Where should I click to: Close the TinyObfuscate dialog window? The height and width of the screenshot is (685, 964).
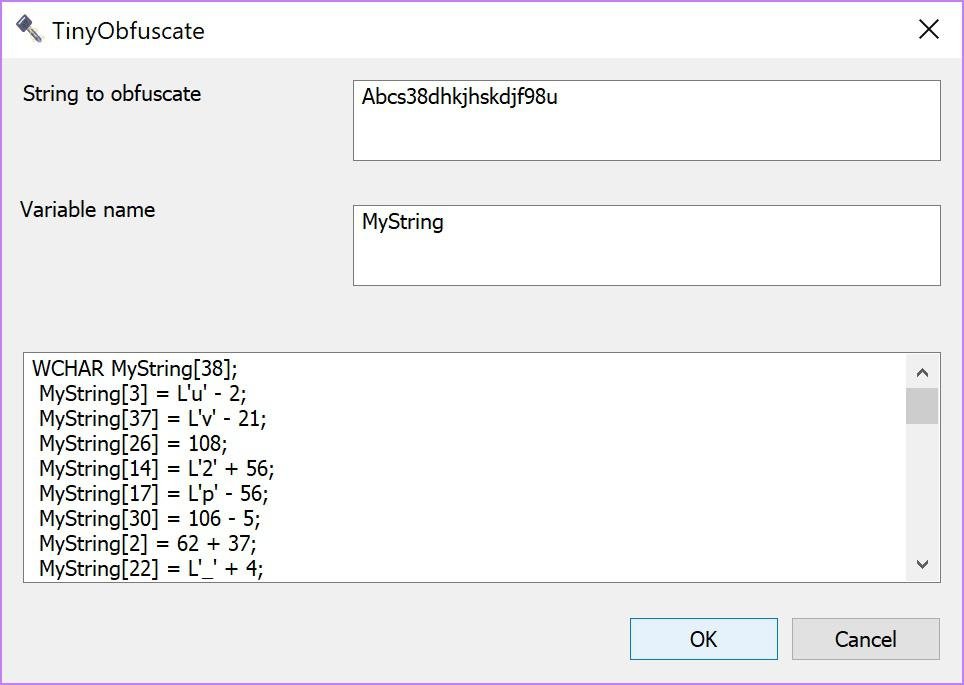point(928,30)
